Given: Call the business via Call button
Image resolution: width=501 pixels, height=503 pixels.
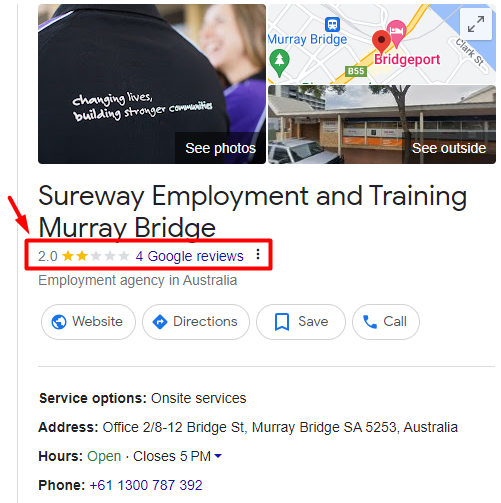Looking at the screenshot, I should coord(386,322).
